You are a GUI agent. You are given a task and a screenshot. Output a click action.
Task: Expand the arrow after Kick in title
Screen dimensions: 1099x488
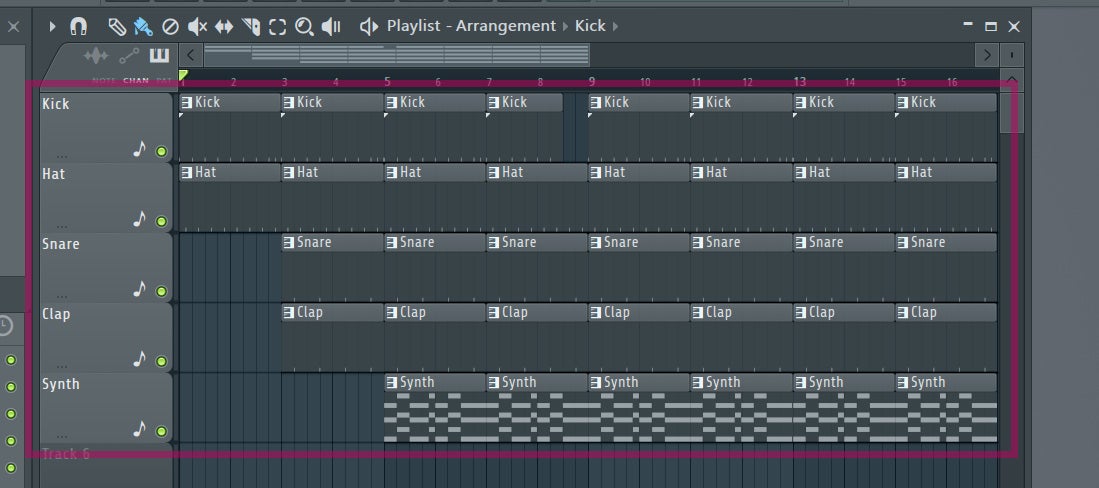pyautogui.click(x=615, y=27)
